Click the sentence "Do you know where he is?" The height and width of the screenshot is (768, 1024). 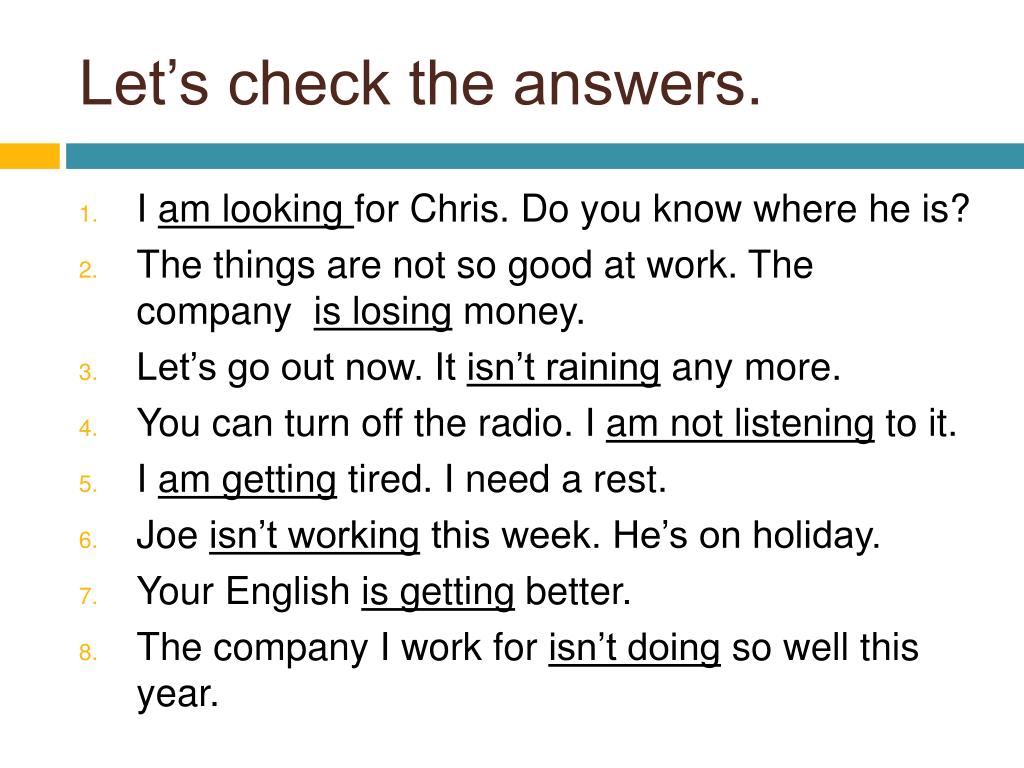pyautogui.click(x=744, y=210)
